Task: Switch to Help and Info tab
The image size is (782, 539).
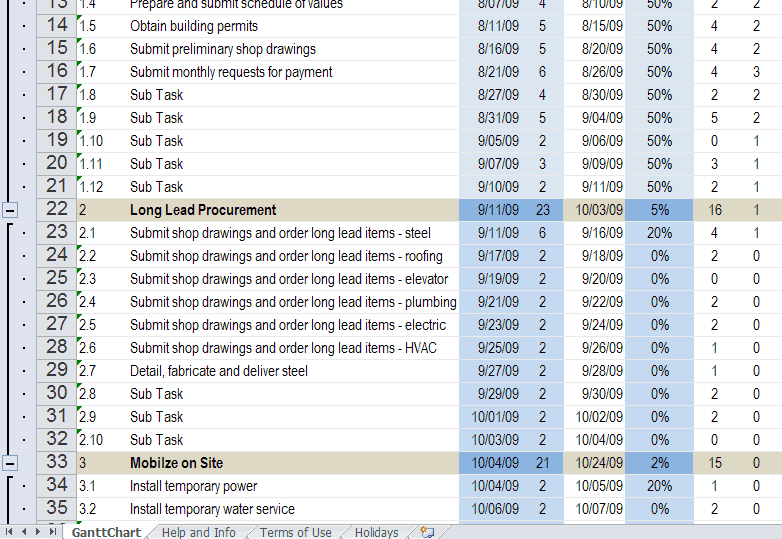Action: (198, 532)
